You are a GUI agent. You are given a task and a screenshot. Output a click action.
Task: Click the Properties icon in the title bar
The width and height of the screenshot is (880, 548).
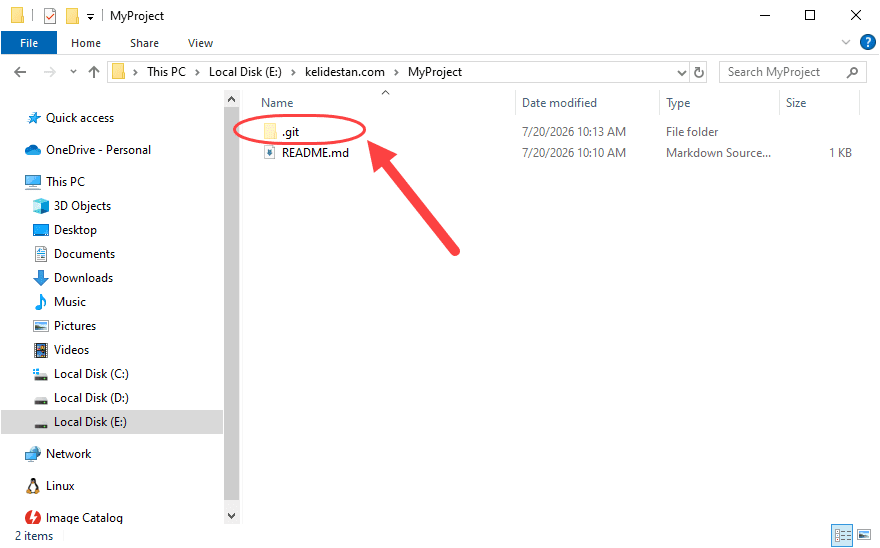(50, 16)
